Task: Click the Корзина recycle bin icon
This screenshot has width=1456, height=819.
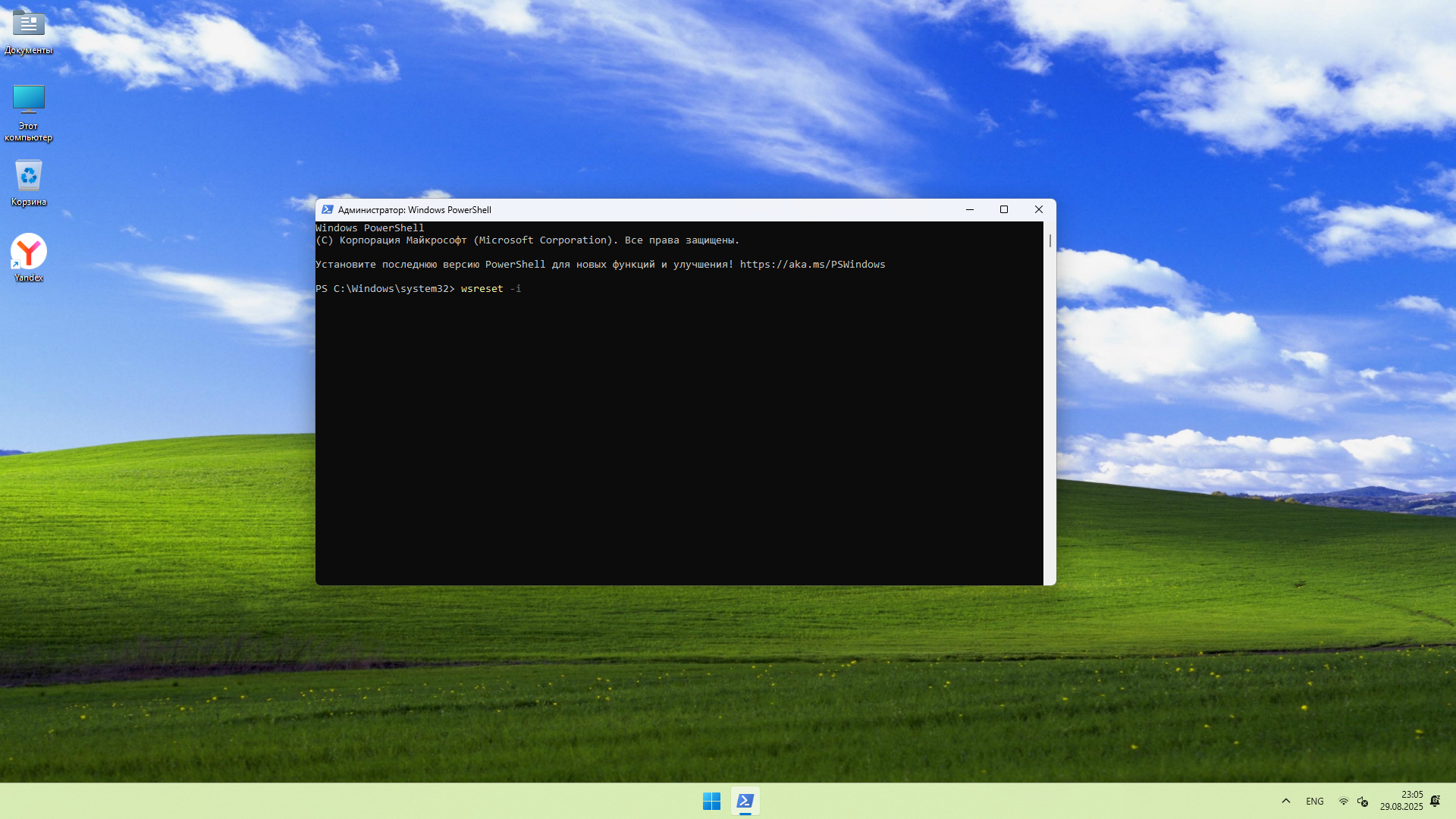Action: [x=29, y=177]
